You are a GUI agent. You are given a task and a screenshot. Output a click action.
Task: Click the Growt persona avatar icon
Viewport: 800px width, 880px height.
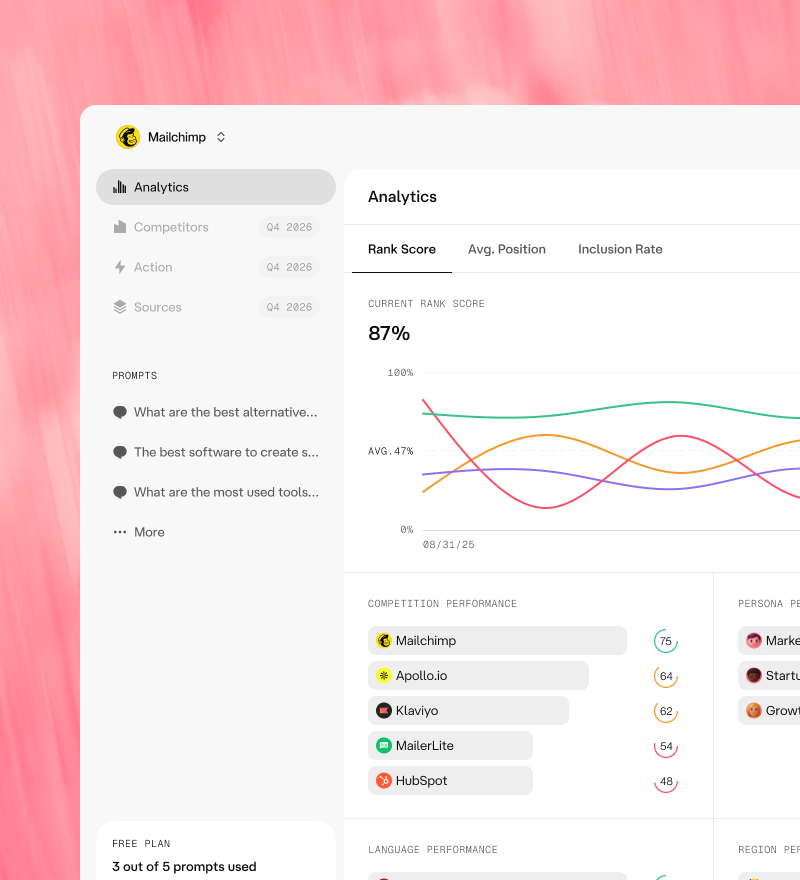coord(754,711)
